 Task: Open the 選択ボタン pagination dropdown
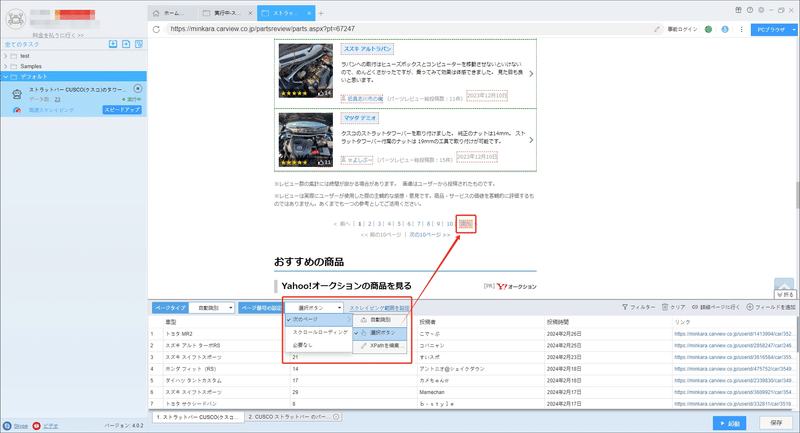(x=314, y=308)
